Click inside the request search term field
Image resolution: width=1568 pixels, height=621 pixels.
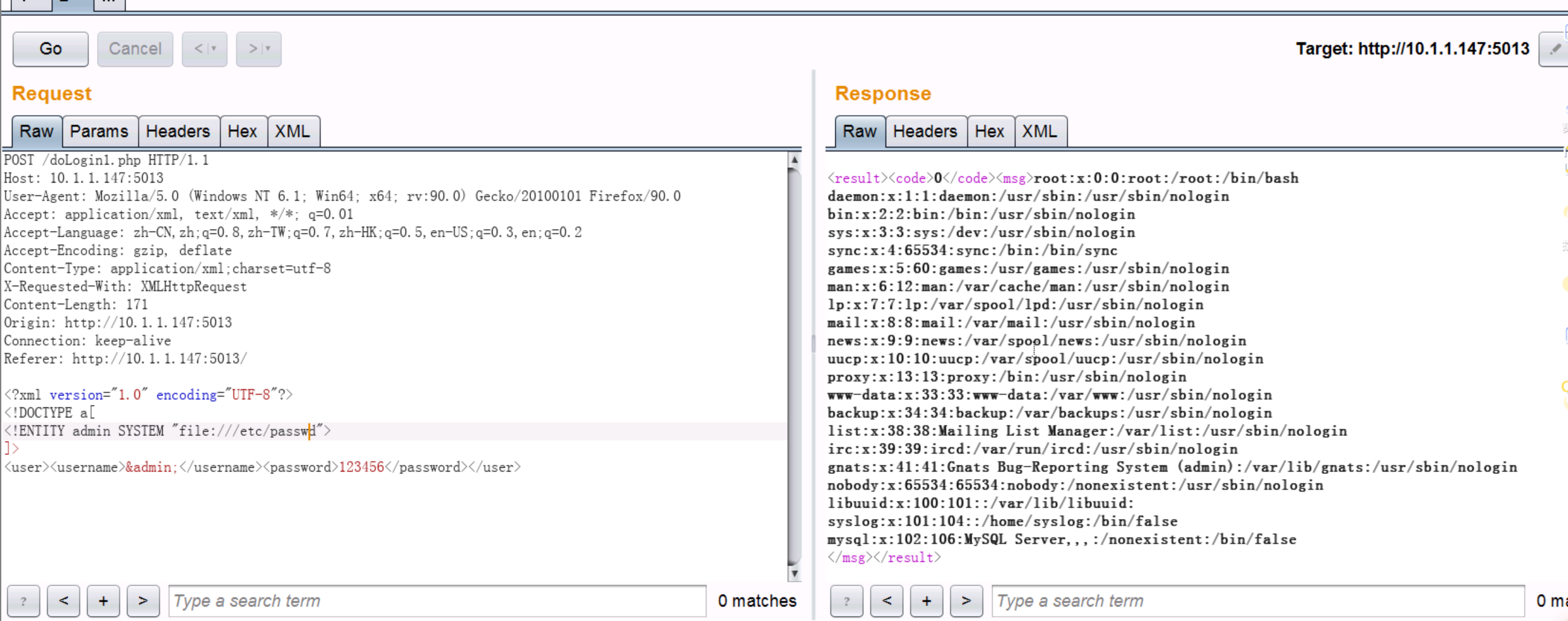[x=437, y=601]
